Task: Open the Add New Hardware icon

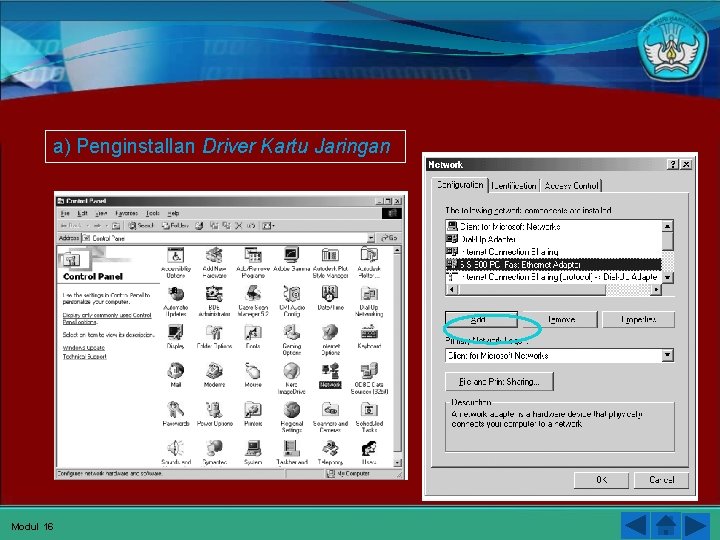Action: click(214, 263)
